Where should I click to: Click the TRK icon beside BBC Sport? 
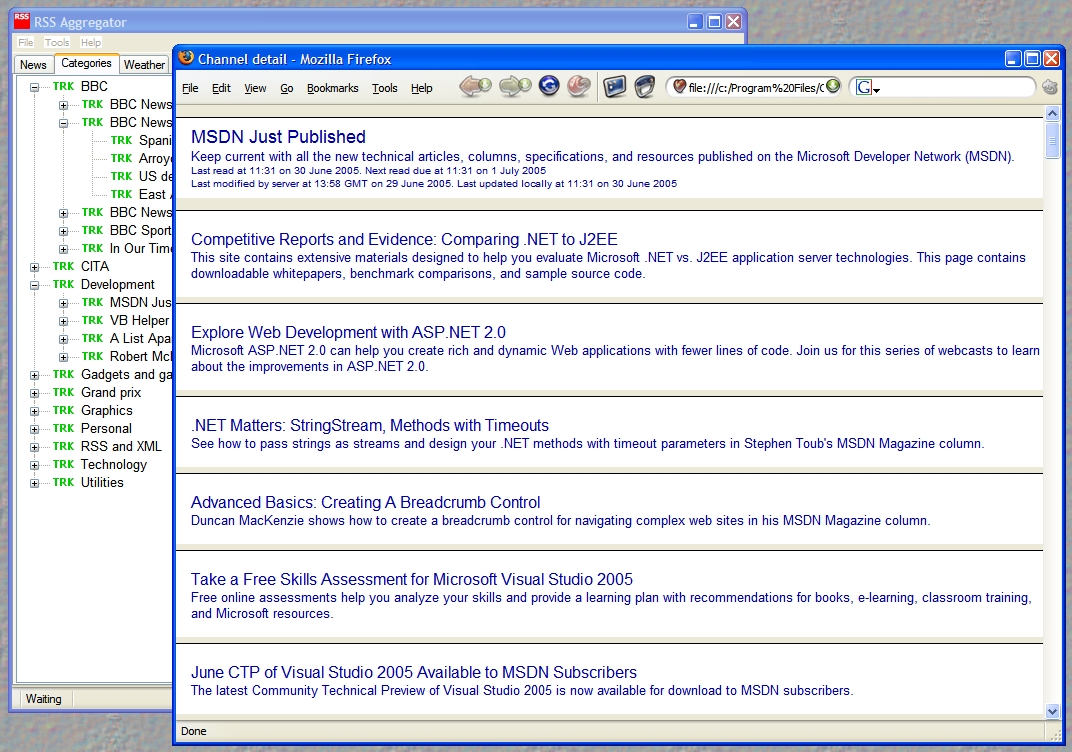92,230
